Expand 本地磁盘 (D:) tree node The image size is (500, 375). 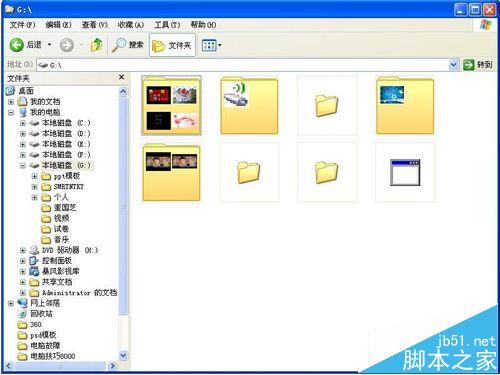click(x=23, y=134)
